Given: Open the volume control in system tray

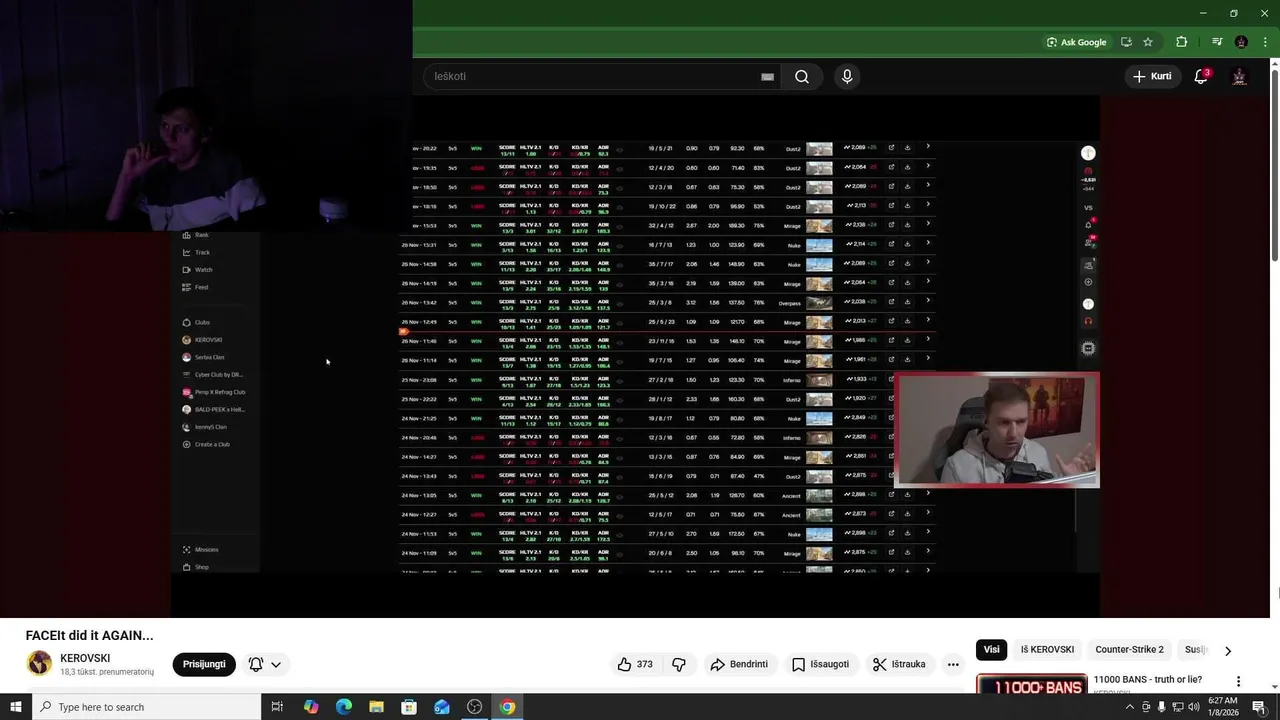Looking at the screenshot, I should [x=1193, y=707].
